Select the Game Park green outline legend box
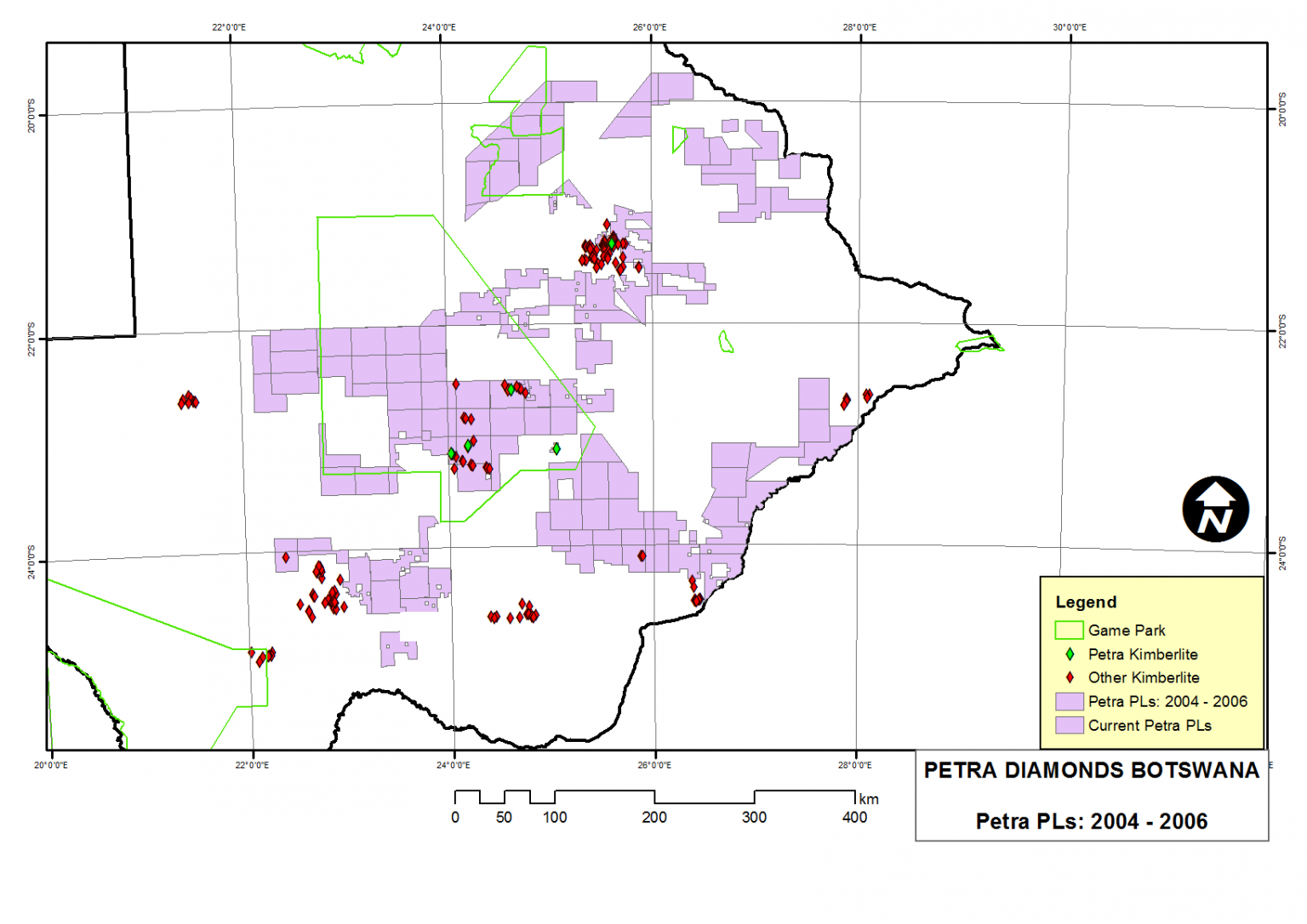1307x924 pixels. [1069, 630]
